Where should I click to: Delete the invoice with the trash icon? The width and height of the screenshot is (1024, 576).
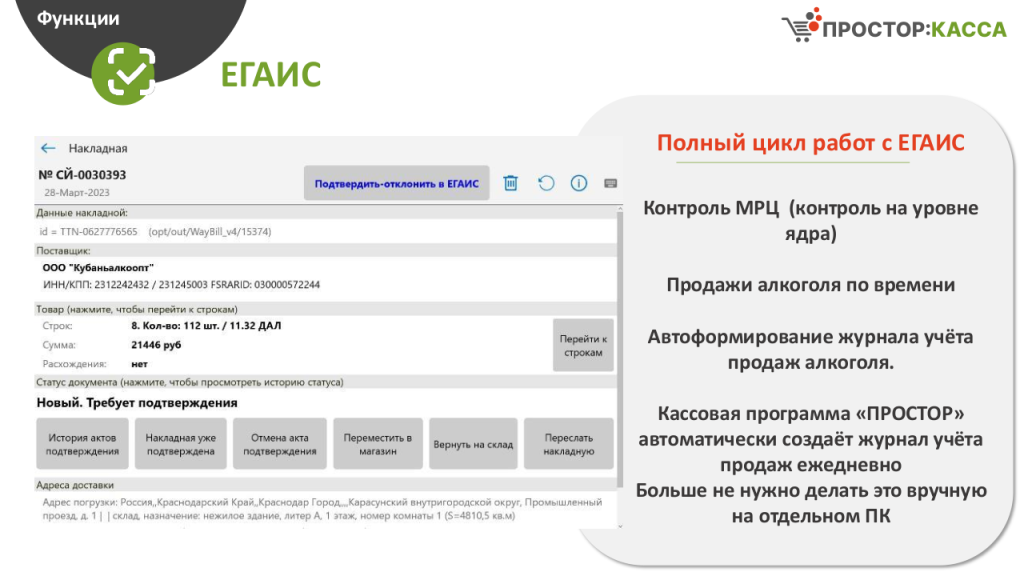click(511, 184)
